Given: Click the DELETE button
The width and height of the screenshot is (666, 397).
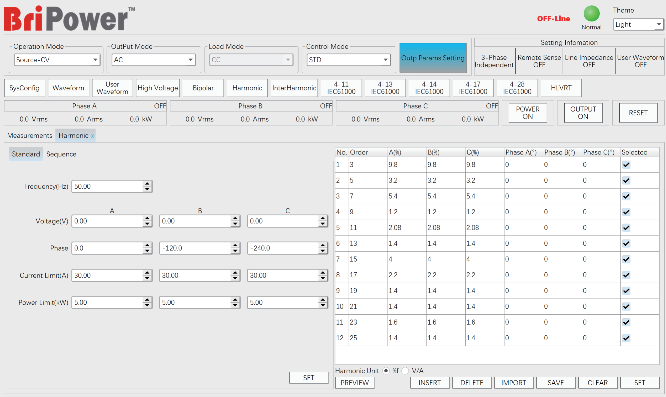Looking at the screenshot, I should (472, 383).
